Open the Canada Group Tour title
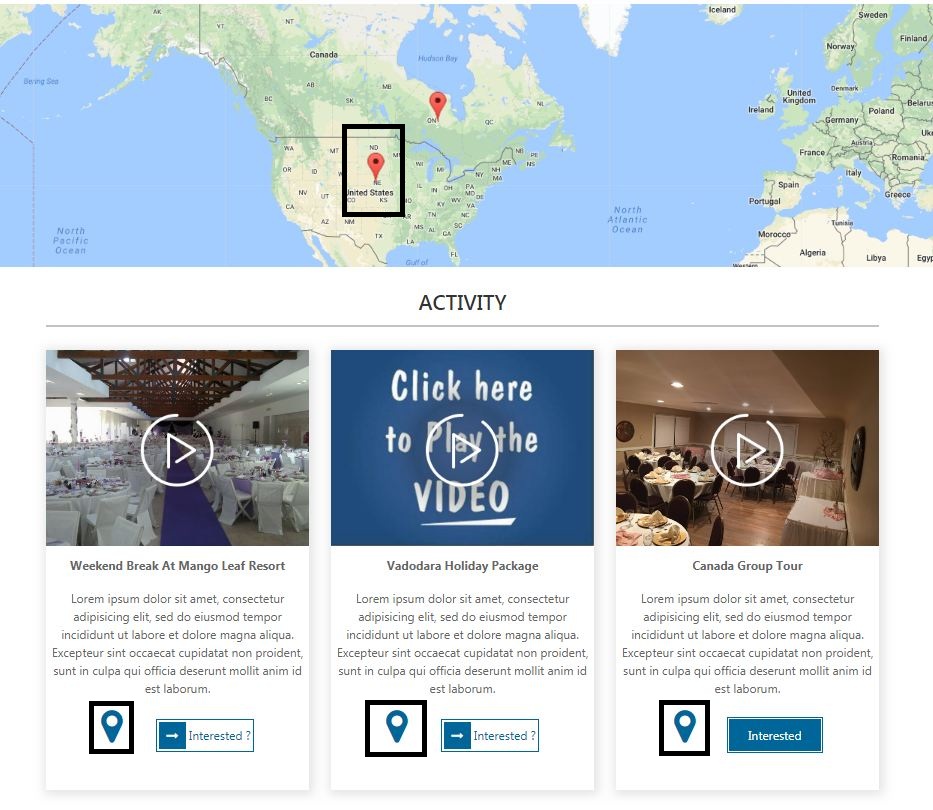933x810 pixels. point(747,566)
